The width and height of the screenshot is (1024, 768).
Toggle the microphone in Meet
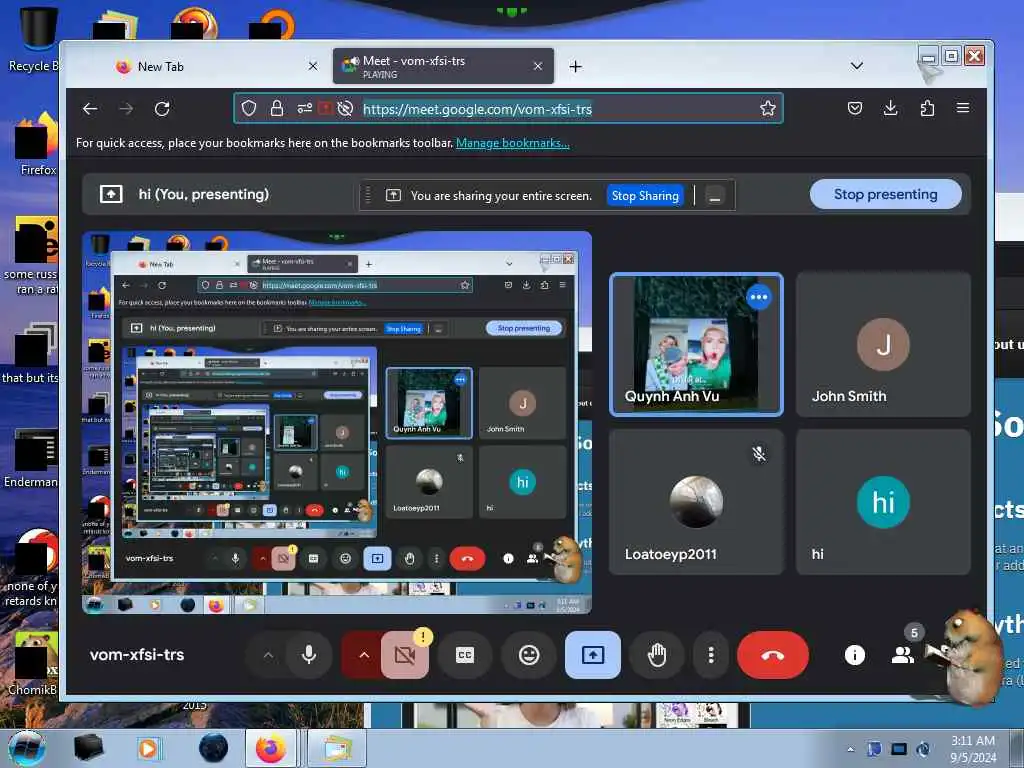click(309, 655)
